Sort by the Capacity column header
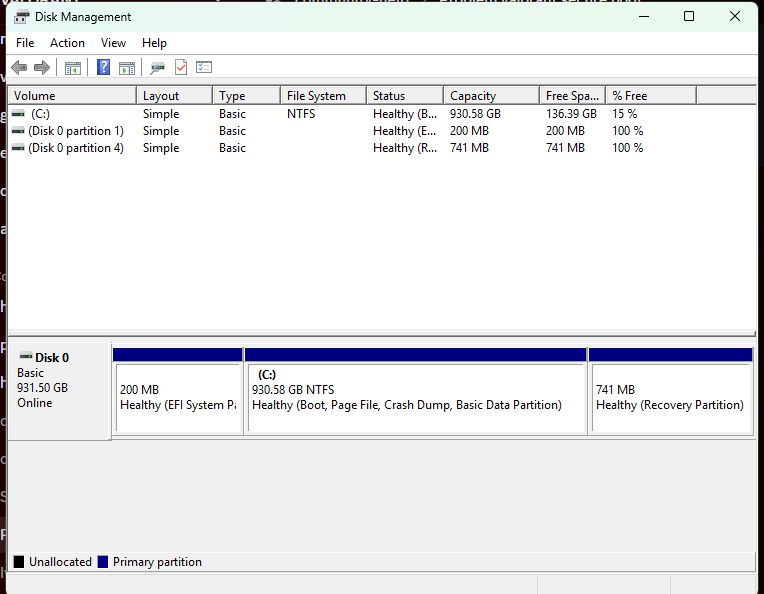This screenshot has height=594, width=764. click(491, 96)
